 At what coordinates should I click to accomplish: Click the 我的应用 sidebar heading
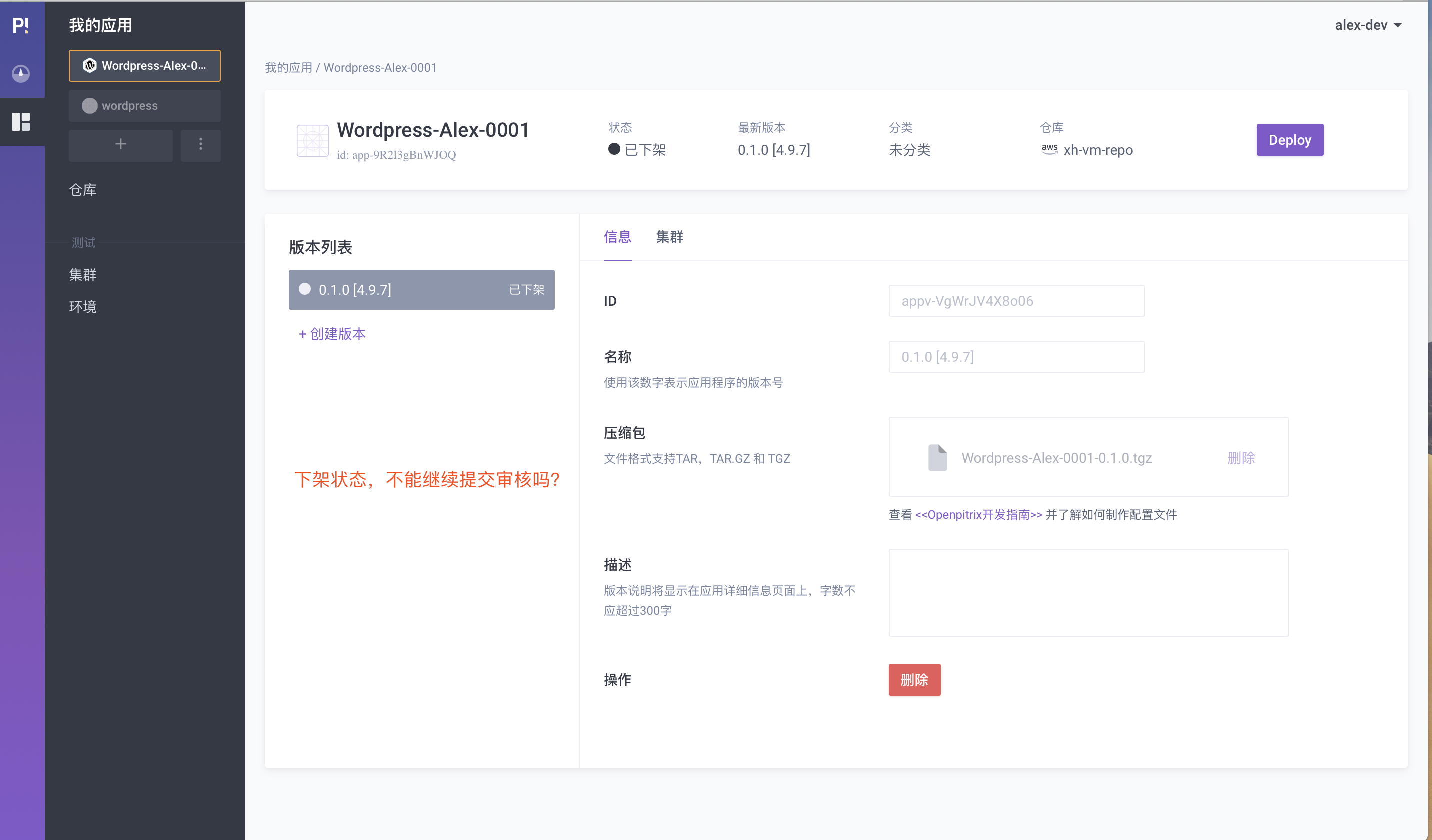[x=100, y=25]
